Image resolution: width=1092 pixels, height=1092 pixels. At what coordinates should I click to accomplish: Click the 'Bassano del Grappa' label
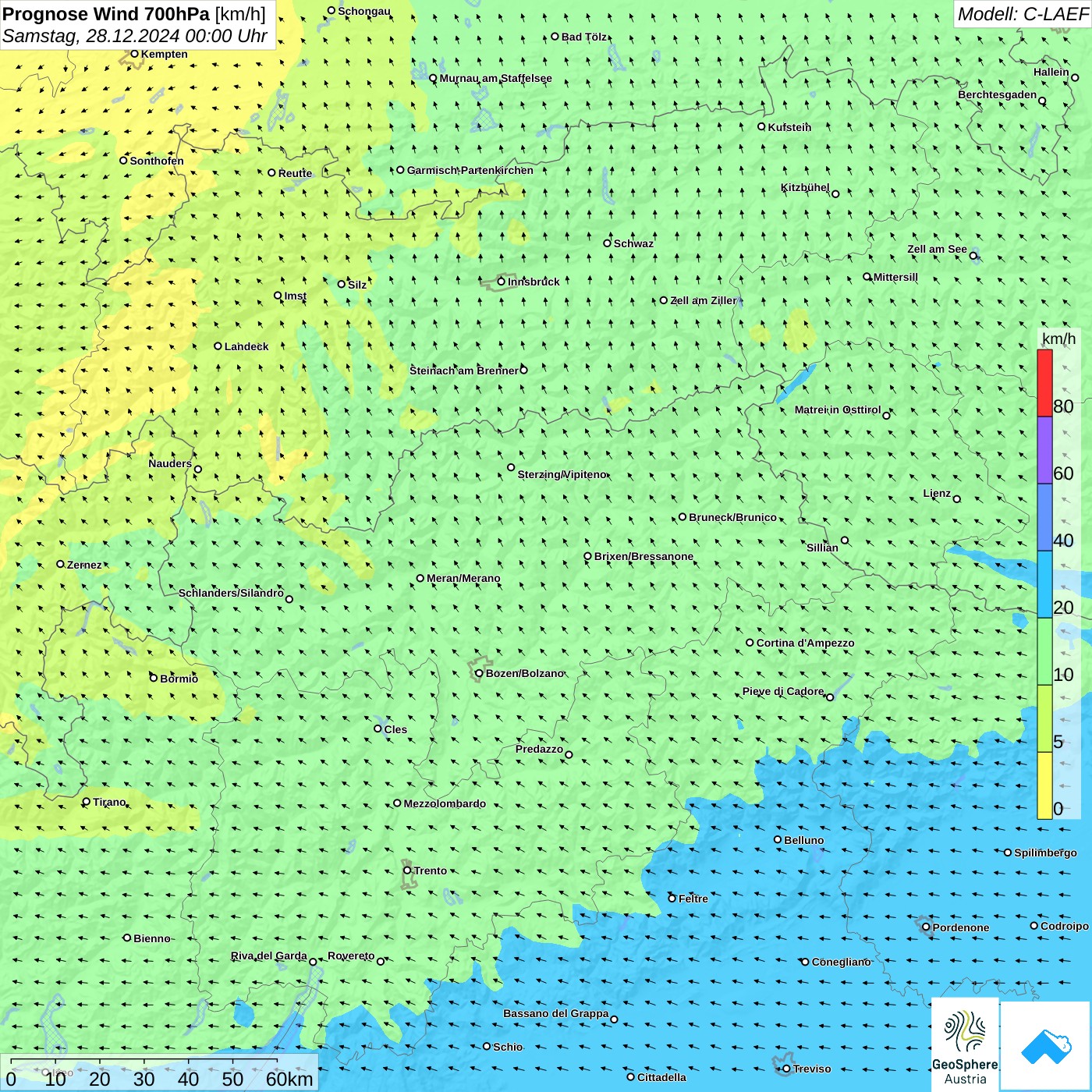[556, 1013]
